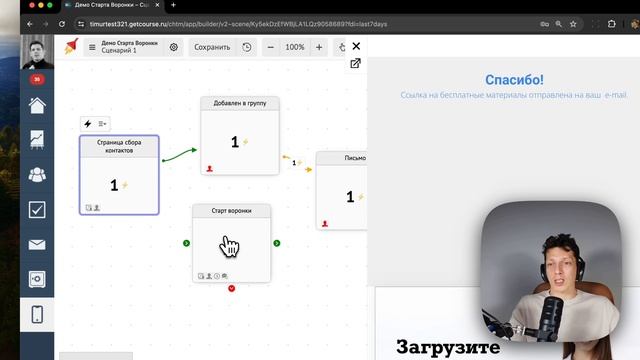Reload the browser page
640x360 pixels.
tap(62, 24)
